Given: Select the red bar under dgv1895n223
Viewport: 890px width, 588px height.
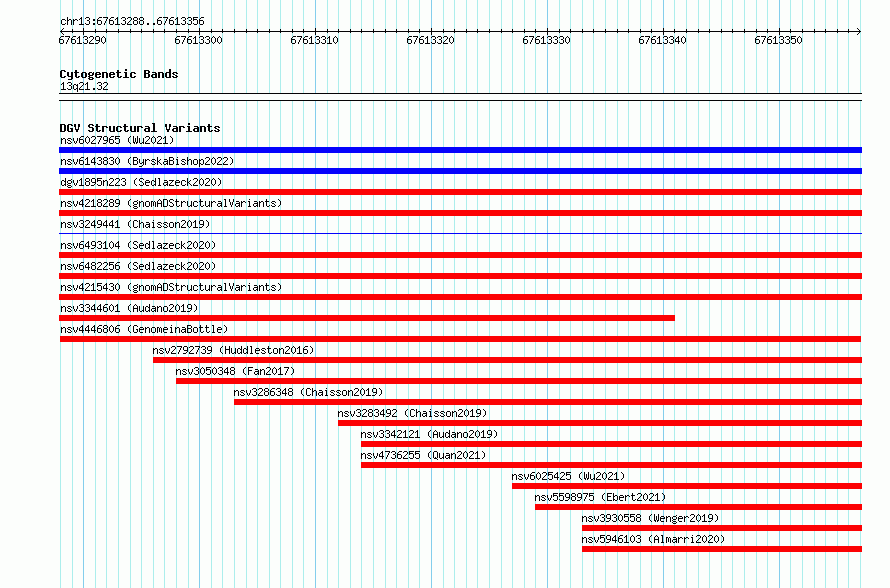Looking at the screenshot, I should pyautogui.click(x=460, y=192).
